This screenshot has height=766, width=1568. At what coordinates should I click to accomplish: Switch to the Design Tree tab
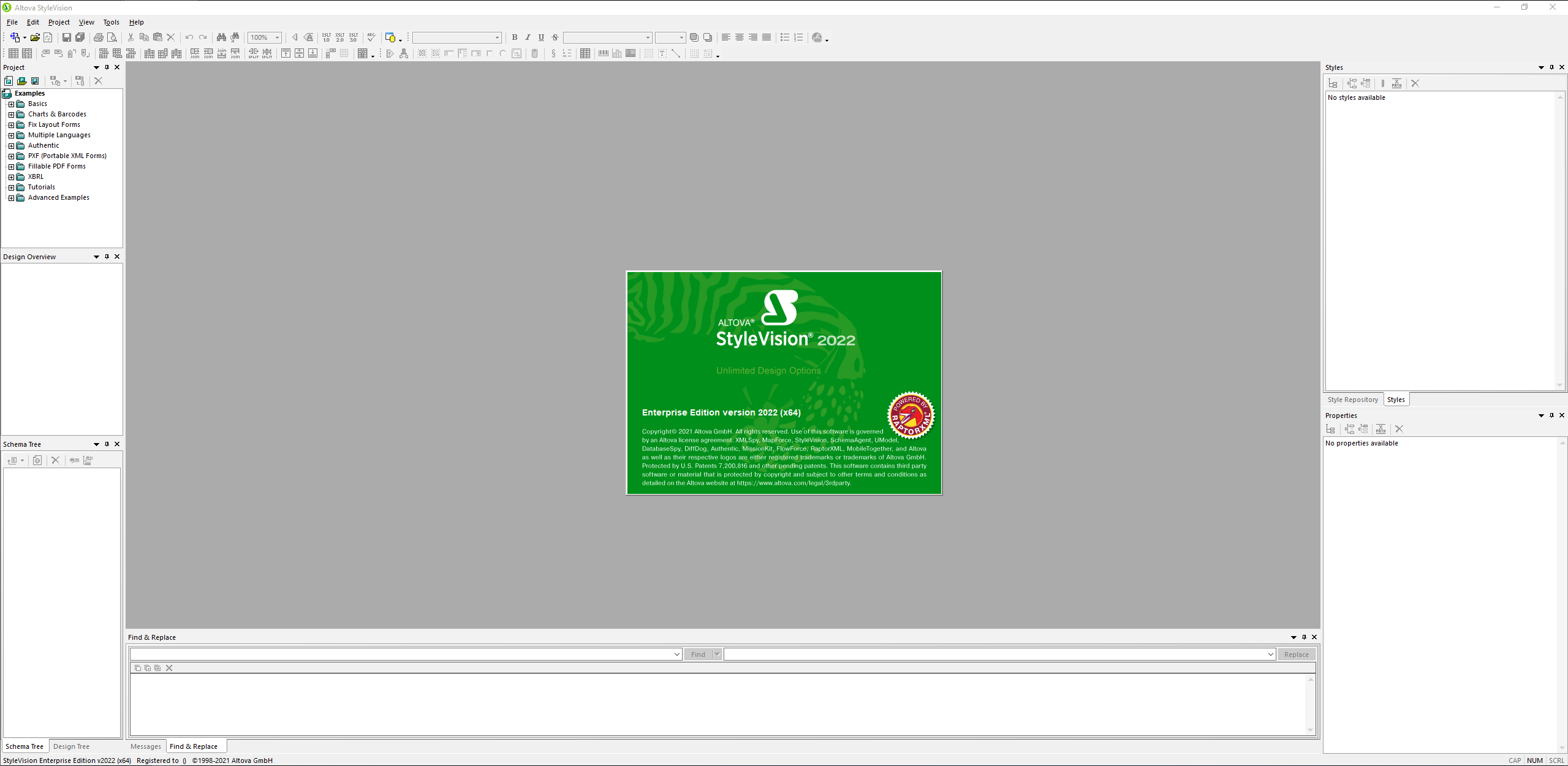click(x=71, y=746)
